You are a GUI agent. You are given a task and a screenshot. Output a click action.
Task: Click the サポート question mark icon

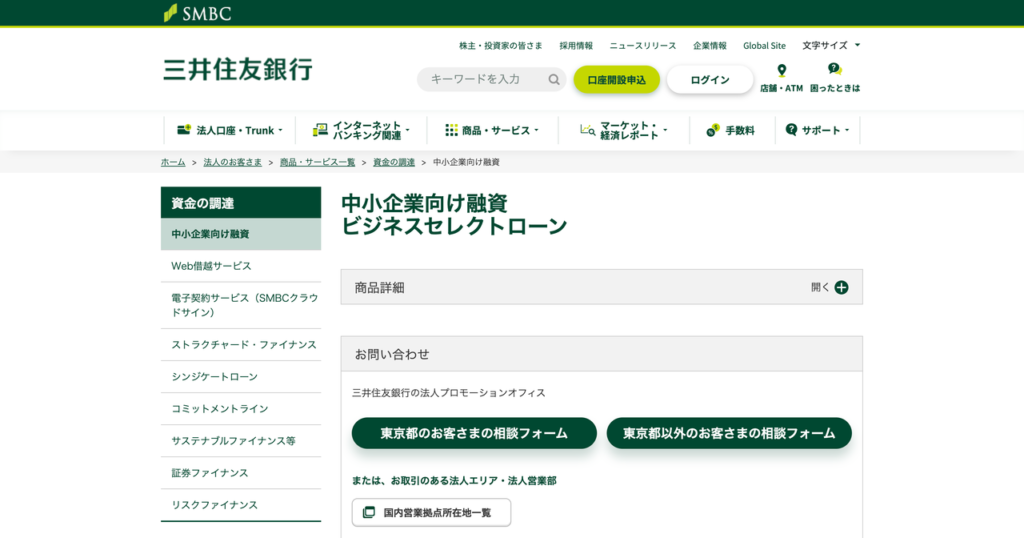tap(792, 130)
